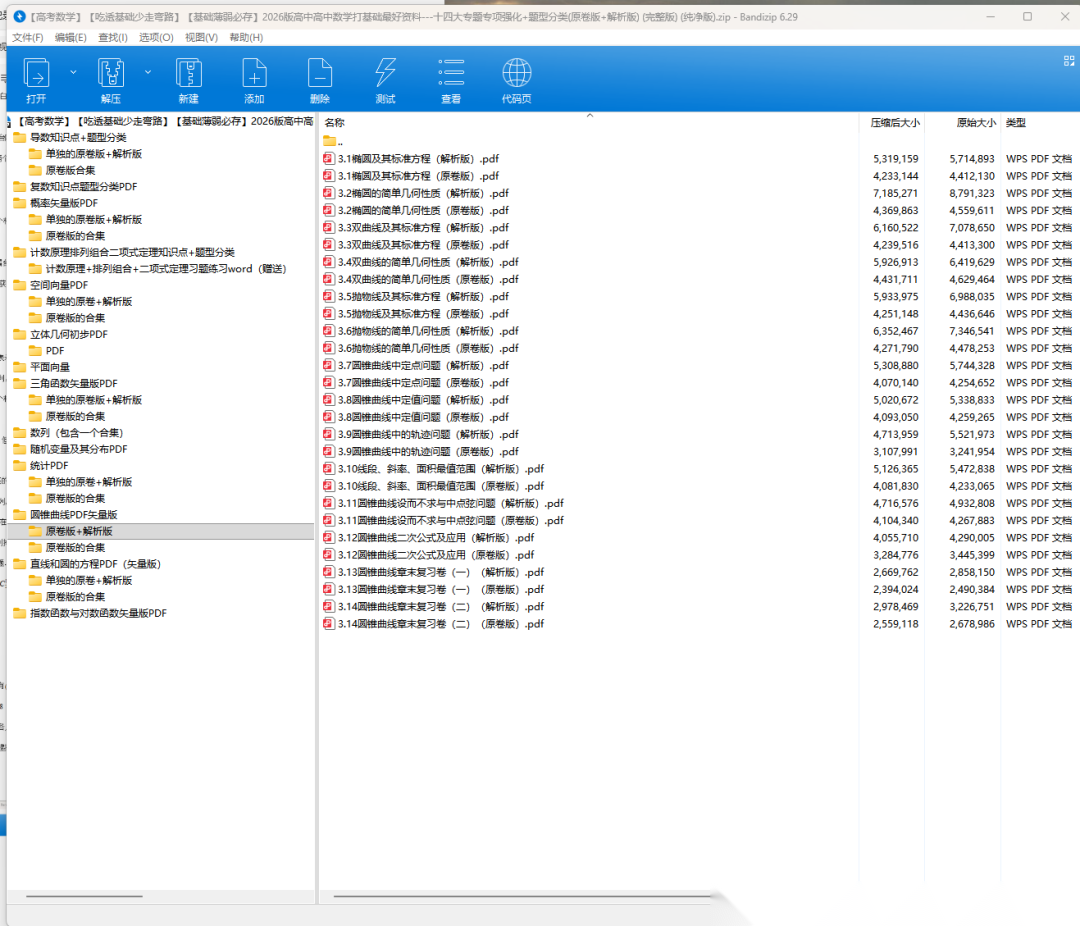This screenshot has height=926, width=1080.
Task: Open the dropdown arrow next to 打开
Action: (x=73, y=72)
